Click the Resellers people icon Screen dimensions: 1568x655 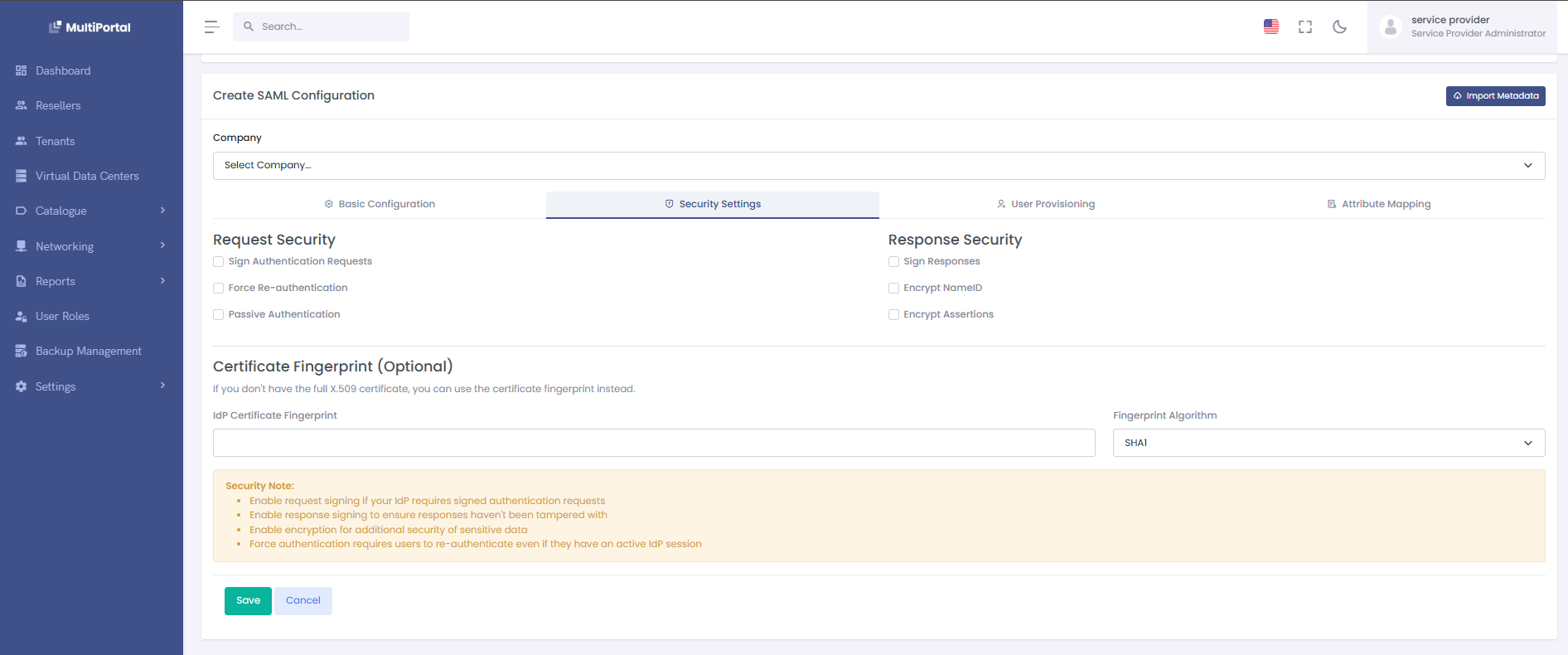22,105
